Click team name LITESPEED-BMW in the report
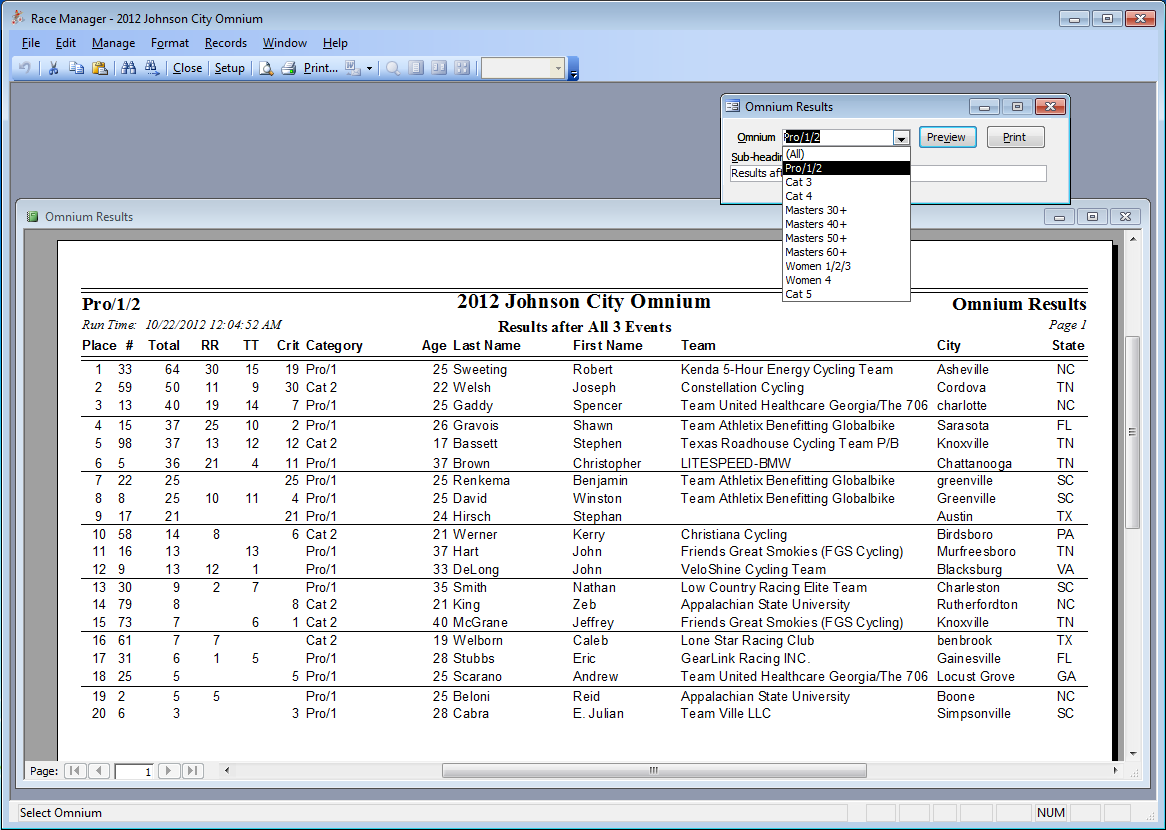The width and height of the screenshot is (1166, 830). click(x=735, y=463)
